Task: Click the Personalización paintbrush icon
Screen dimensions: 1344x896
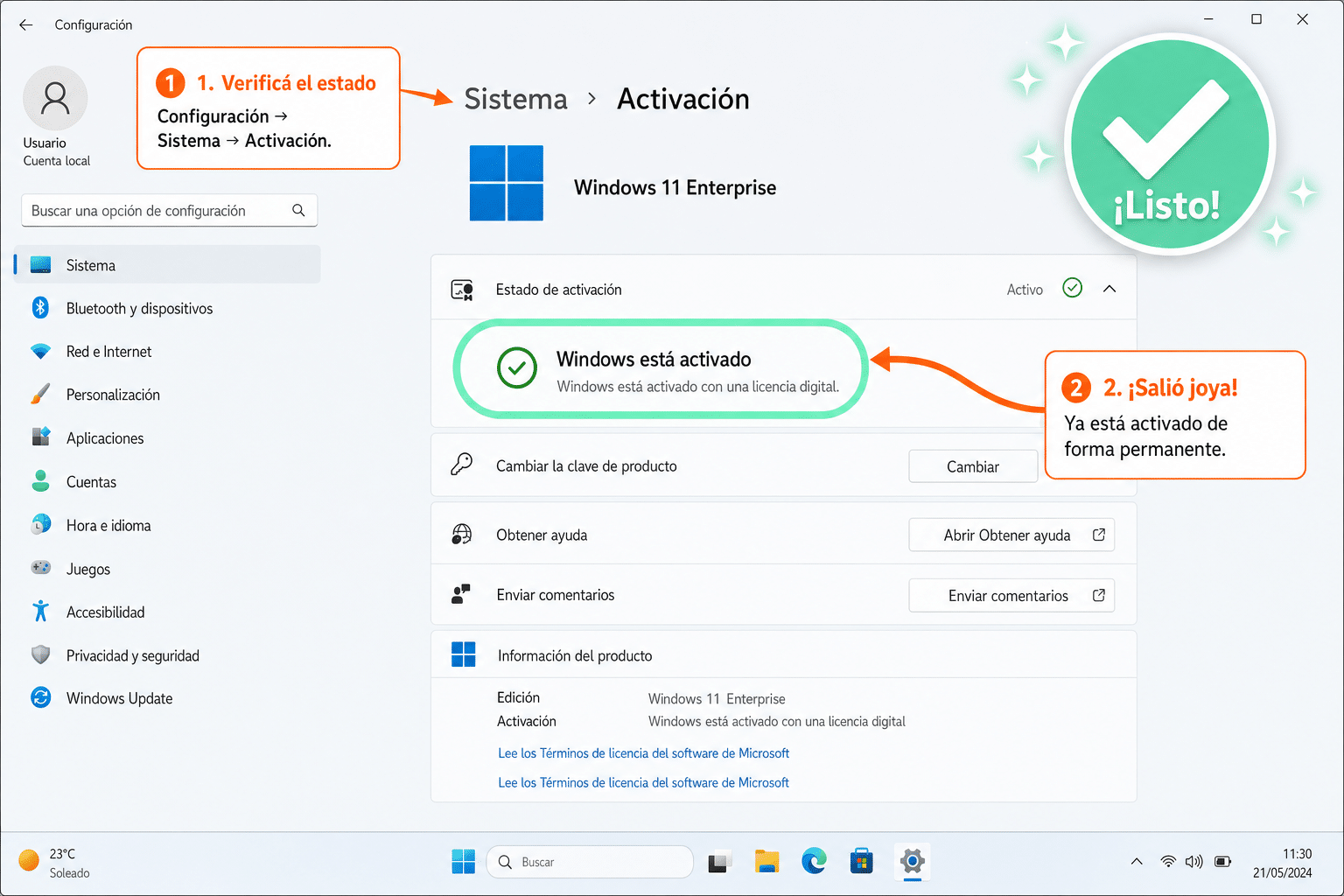Action: 40,395
